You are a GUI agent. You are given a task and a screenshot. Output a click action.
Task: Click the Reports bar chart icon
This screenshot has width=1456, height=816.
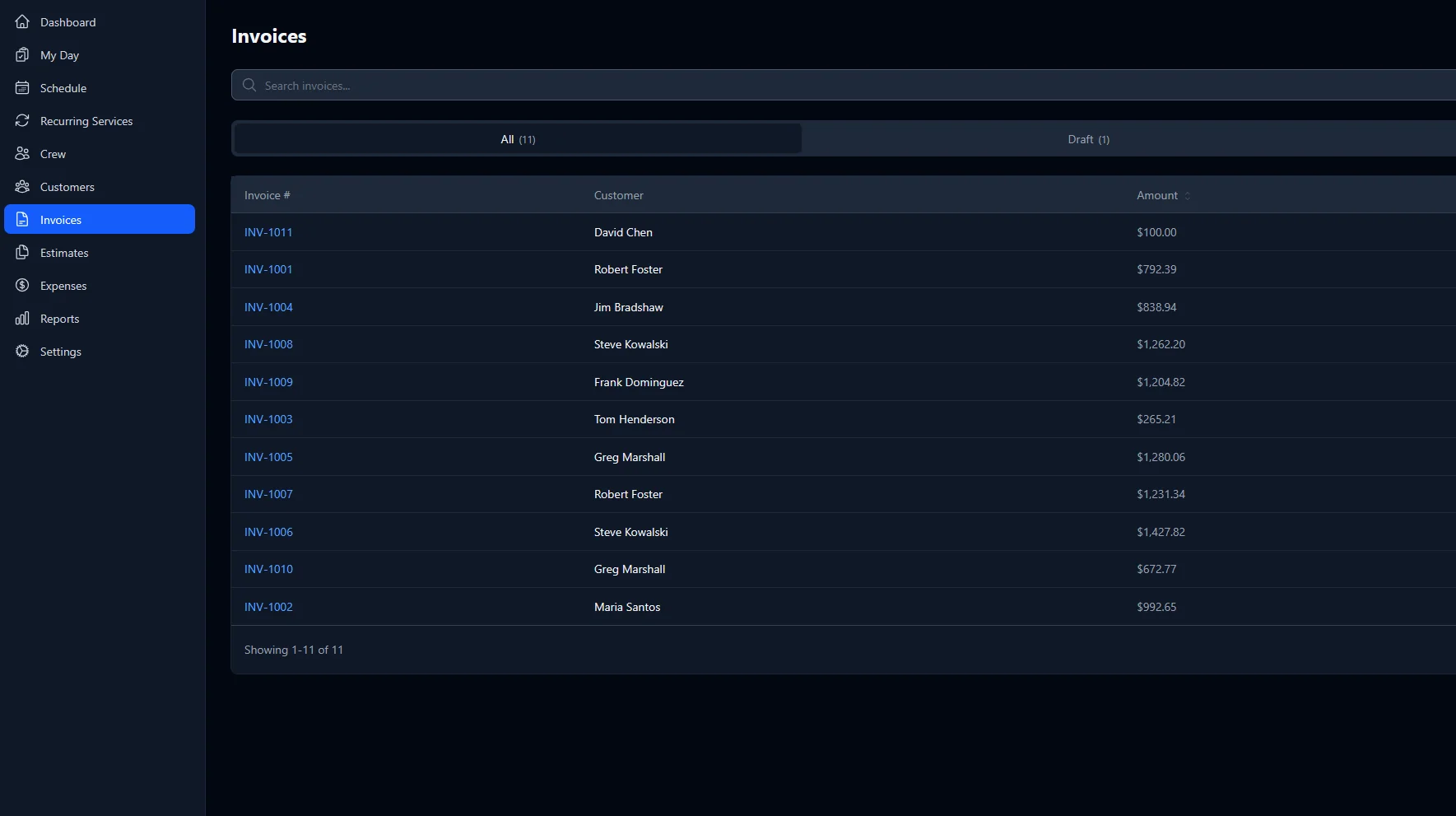point(22,319)
